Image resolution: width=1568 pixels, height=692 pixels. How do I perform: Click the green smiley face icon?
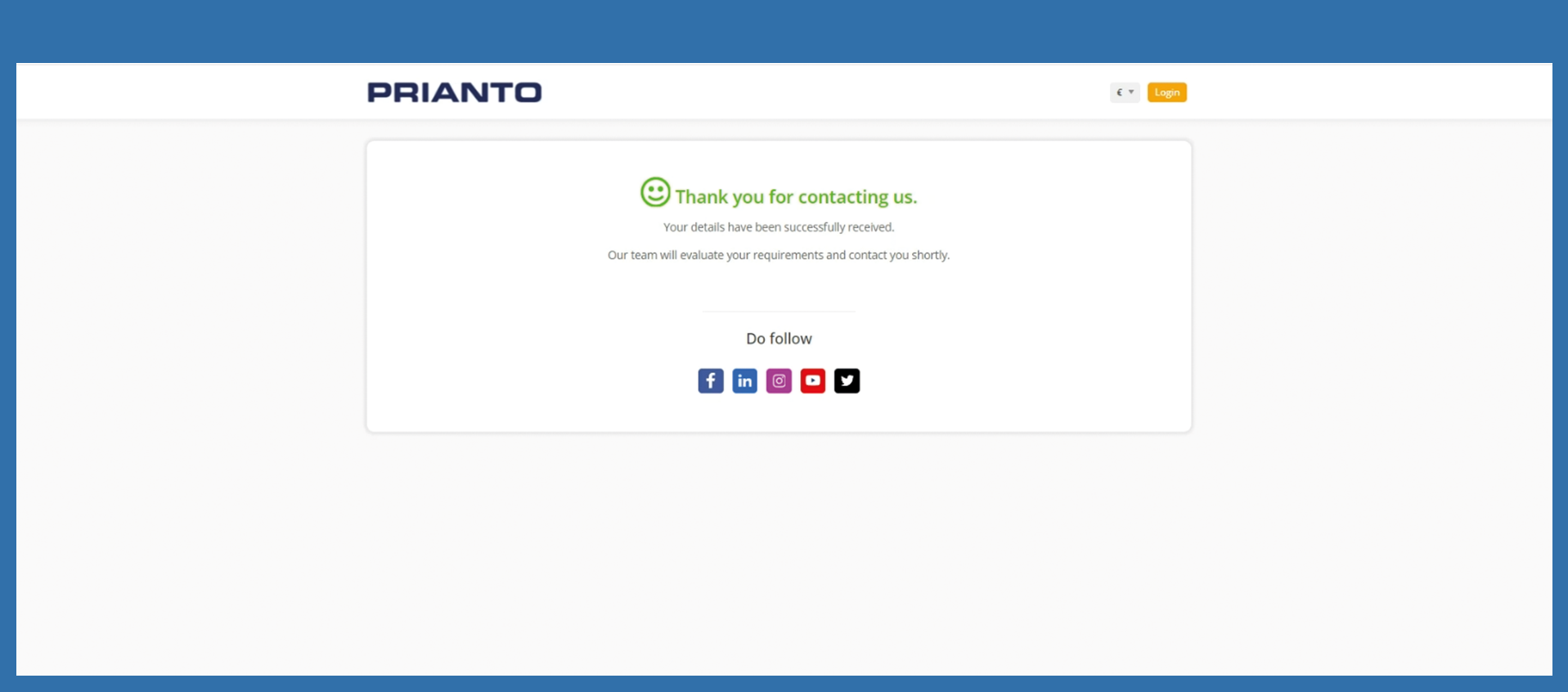[x=655, y=193]
